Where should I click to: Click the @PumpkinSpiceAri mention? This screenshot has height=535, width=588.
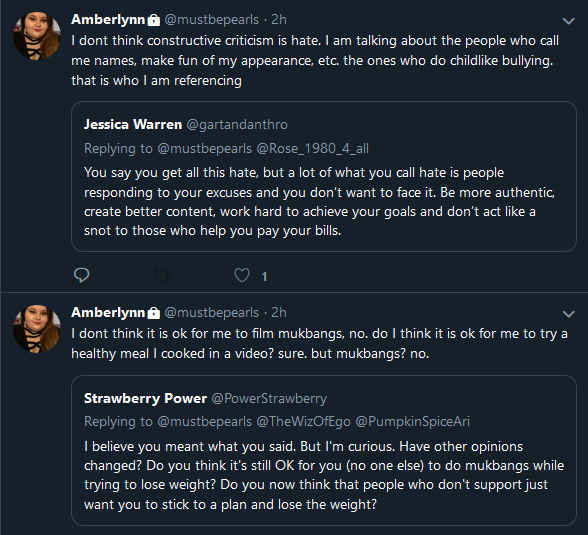point(412,421)
